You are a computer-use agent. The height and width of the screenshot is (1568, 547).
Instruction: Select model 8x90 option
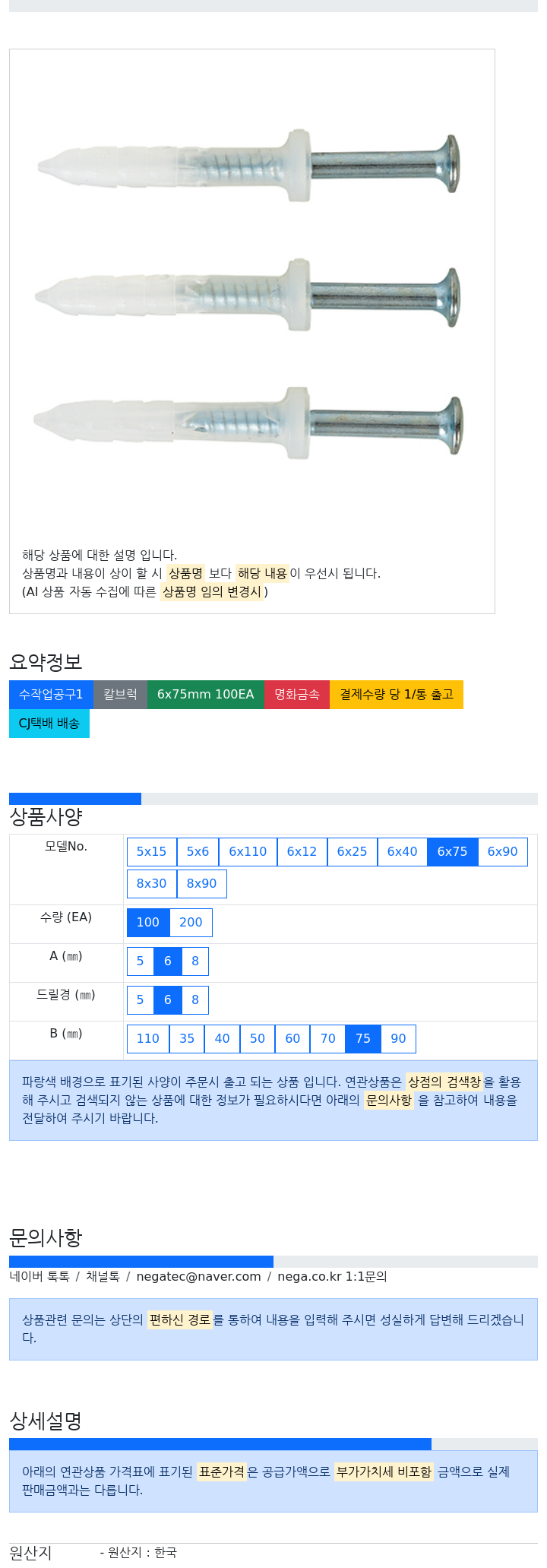[201, 884]
